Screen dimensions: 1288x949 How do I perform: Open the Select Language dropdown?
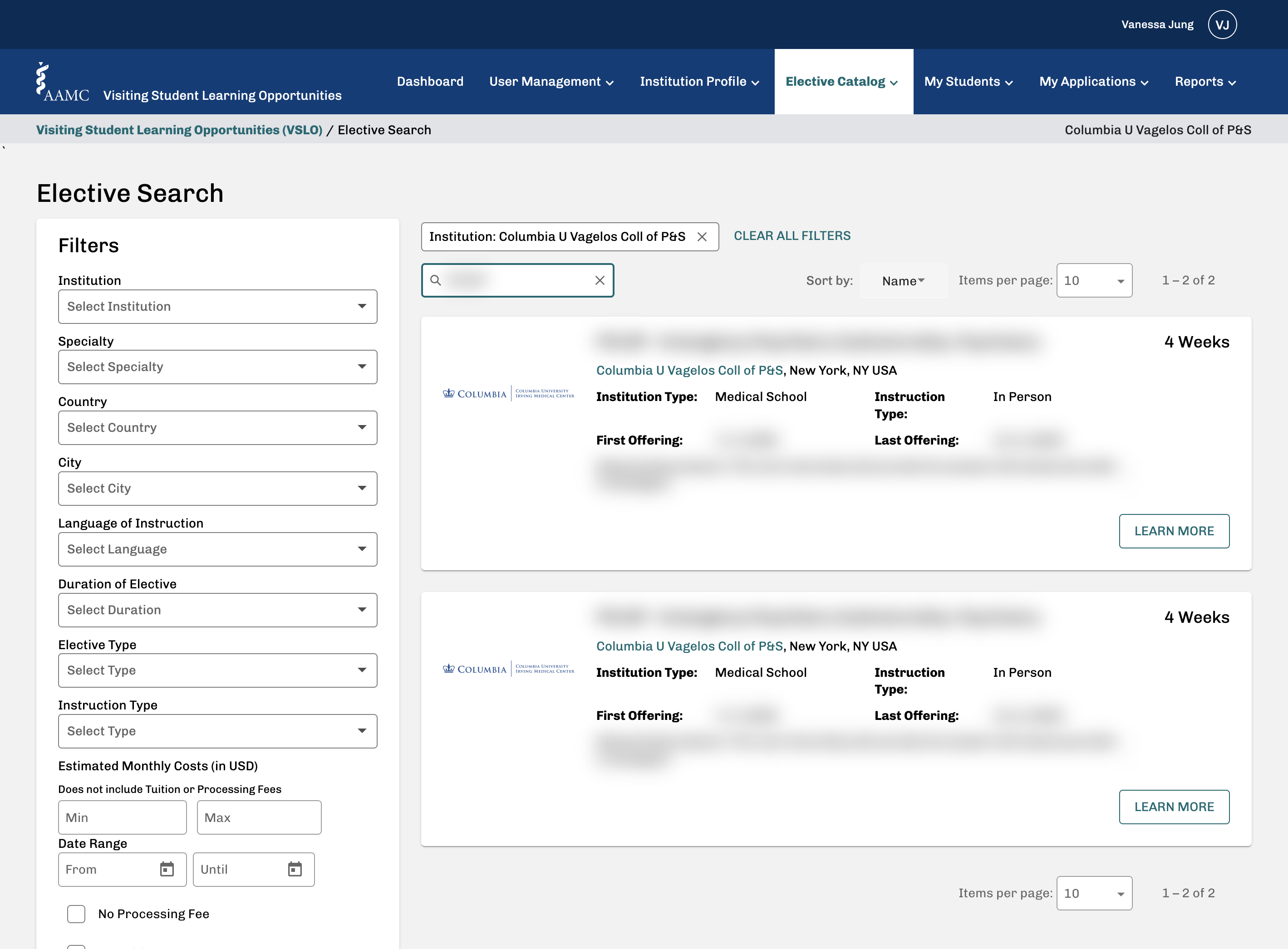click(218, 550)
